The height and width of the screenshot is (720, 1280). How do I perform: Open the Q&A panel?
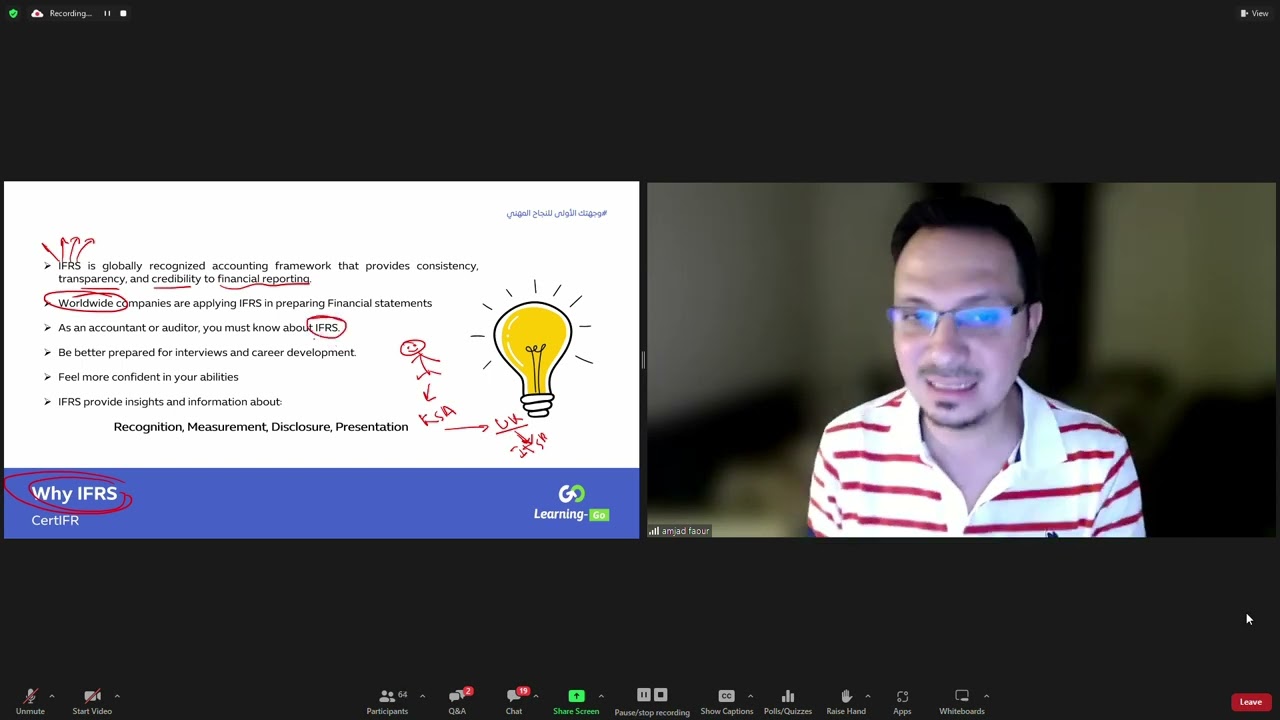click(x=457, y=701)
